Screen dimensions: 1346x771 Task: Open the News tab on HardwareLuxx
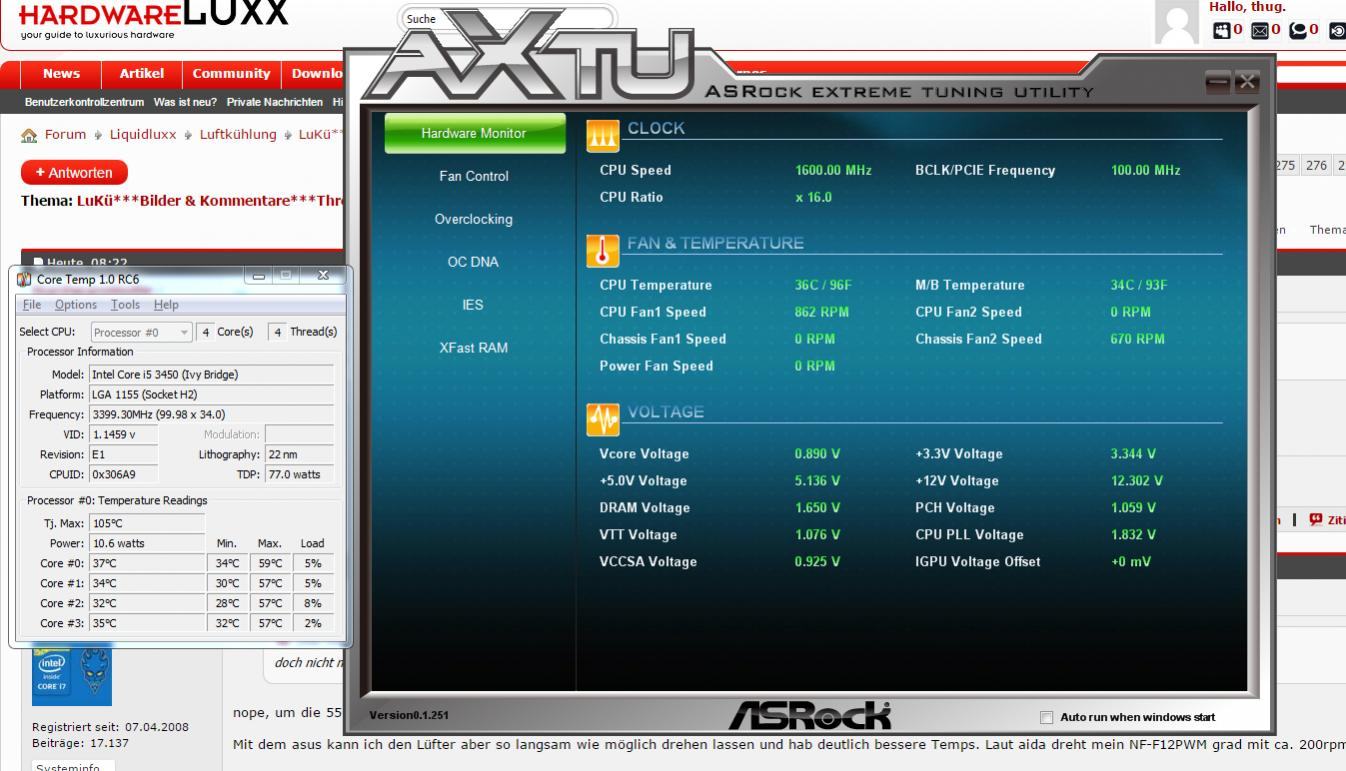coord(62,74)
